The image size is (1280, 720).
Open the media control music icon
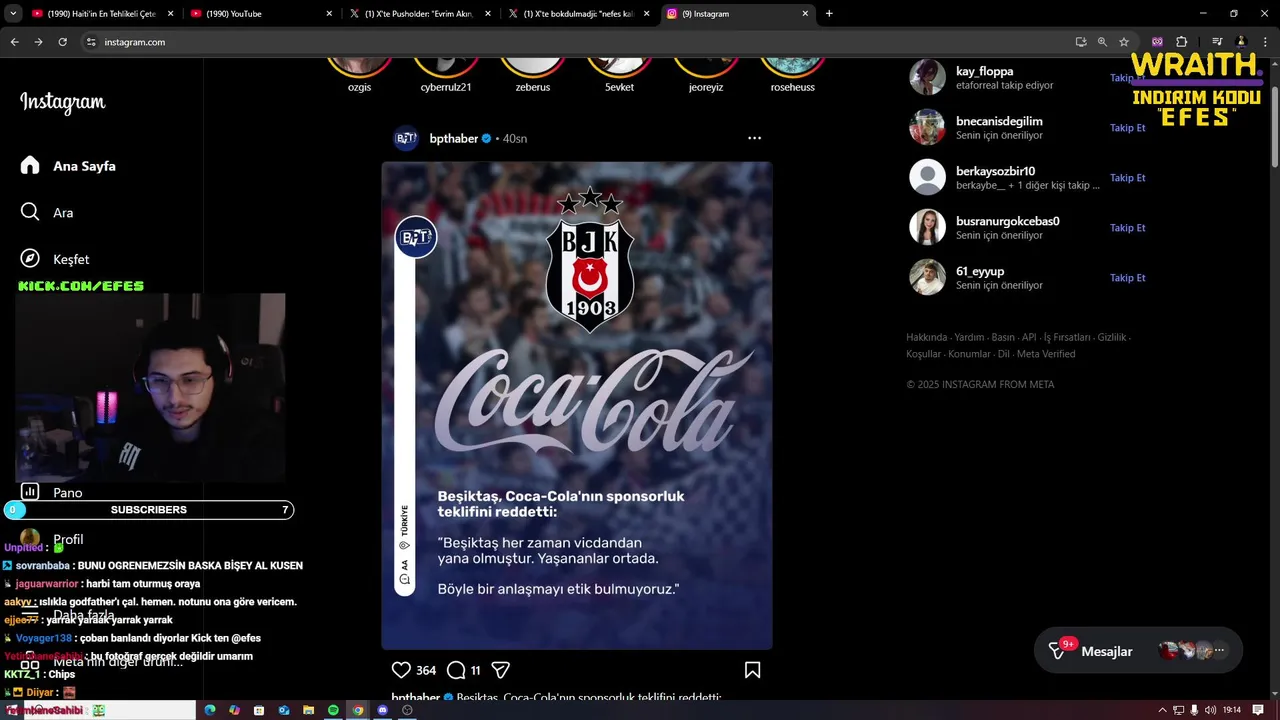[x=1217, y=42]
